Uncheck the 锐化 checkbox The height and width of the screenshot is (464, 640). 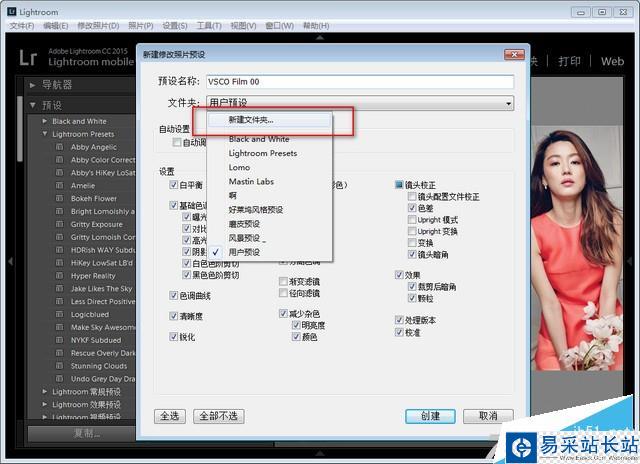173,337
